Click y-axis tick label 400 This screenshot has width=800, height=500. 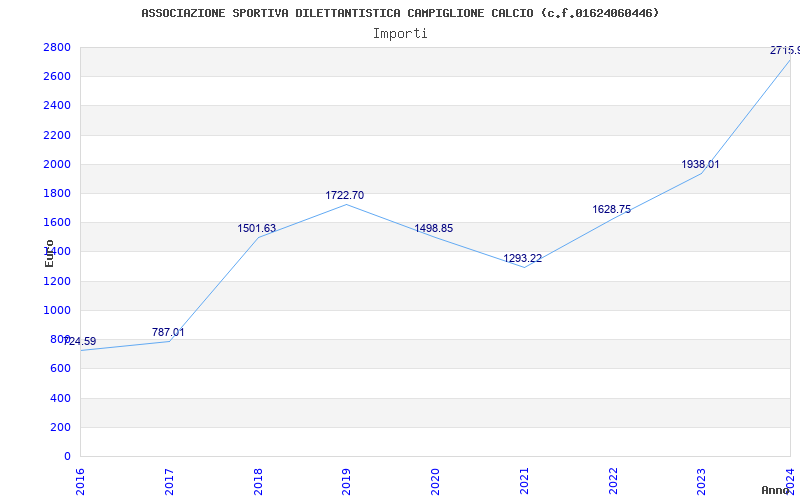pyautogui.click(x=61, y=398)
